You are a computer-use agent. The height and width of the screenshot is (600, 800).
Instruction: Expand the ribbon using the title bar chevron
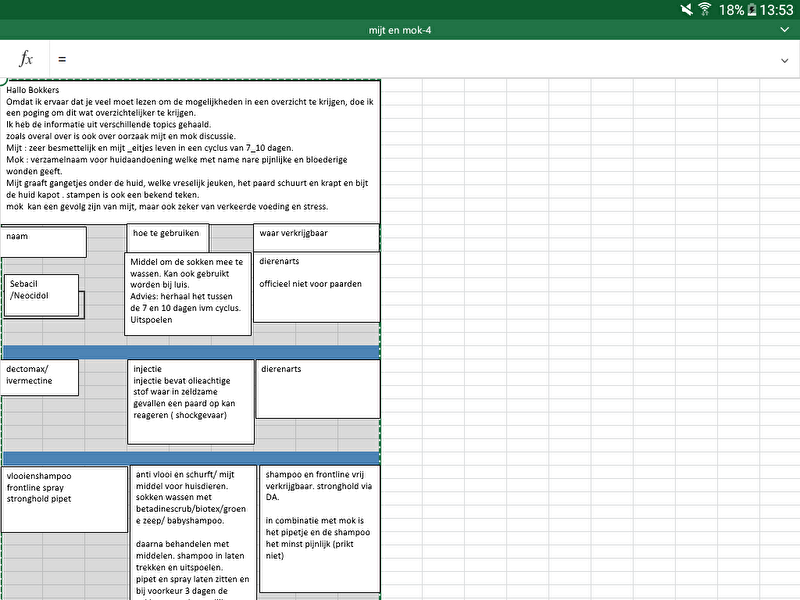(785, 30)
